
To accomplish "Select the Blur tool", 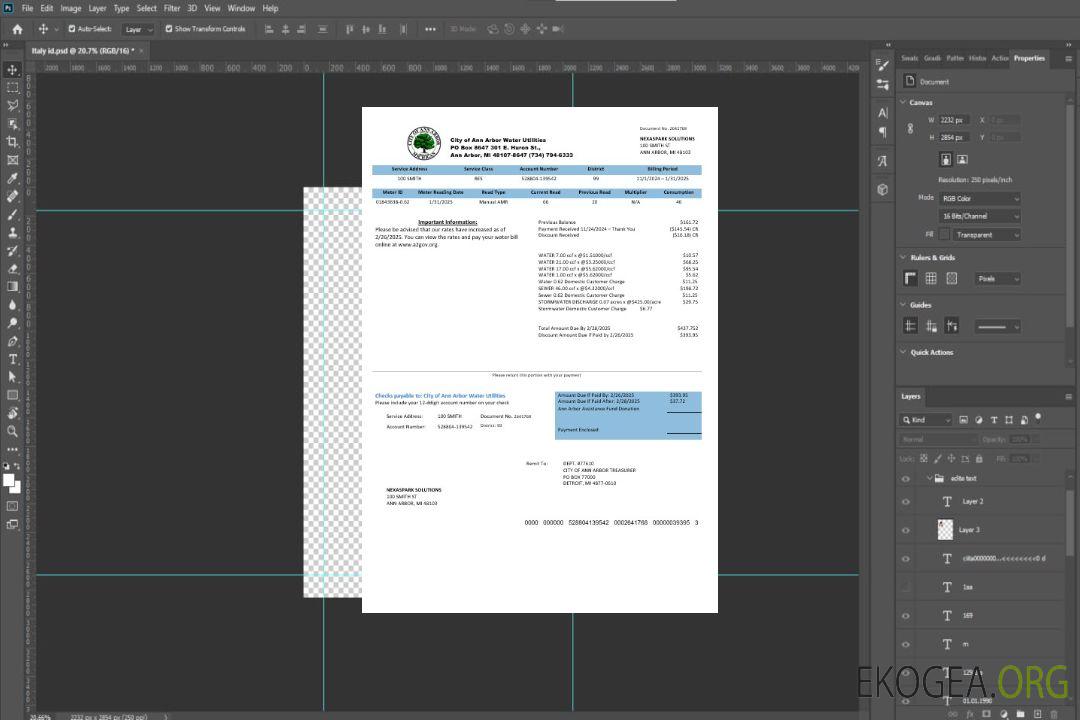I will [x=12, y=305].
